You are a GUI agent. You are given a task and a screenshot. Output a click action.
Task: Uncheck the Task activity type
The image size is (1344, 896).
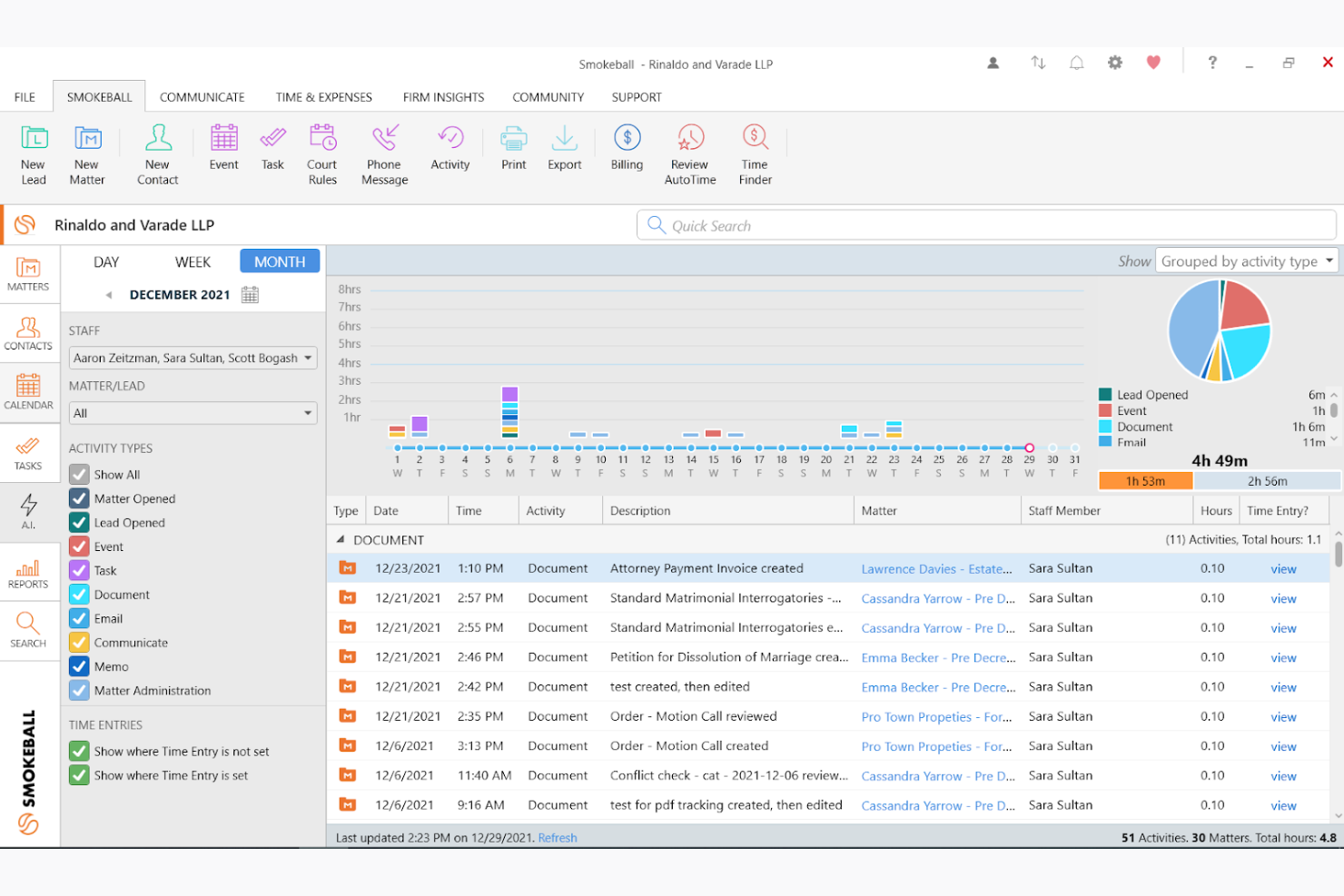coord(79,570)
